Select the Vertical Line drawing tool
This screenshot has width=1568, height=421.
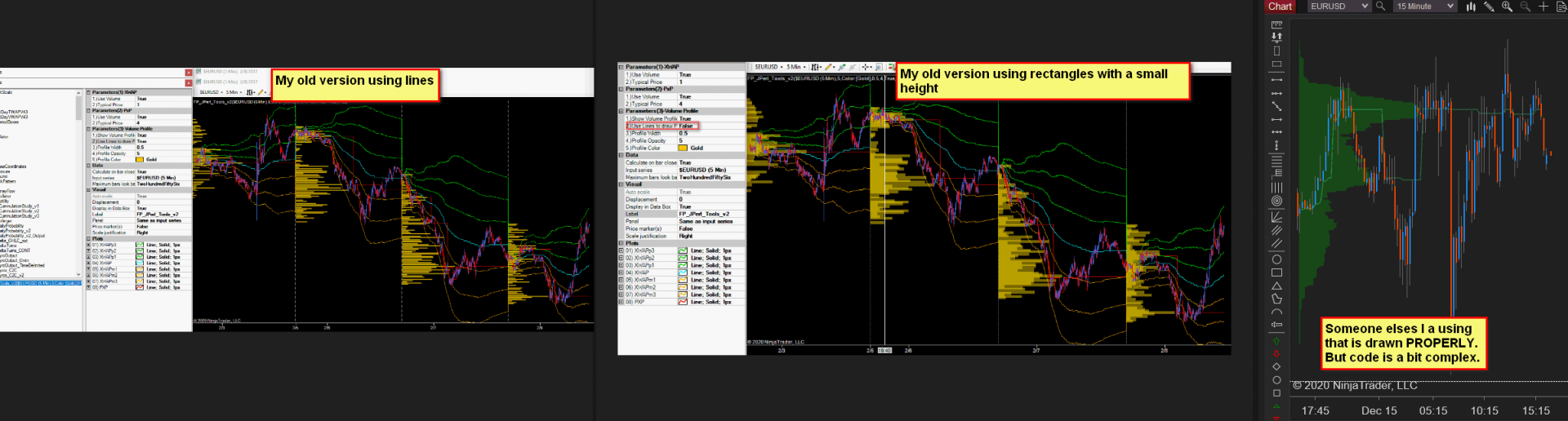pyautogui.click(x=1276, y=145)
